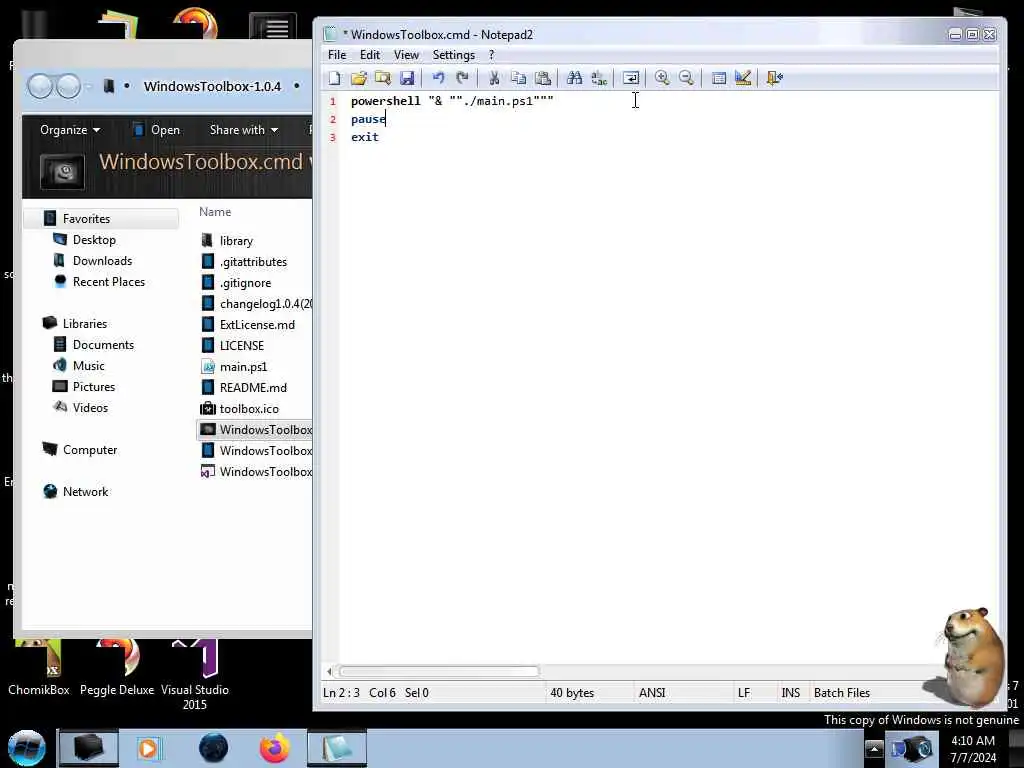1024x768 pixels.
Task: Open the Share with dropdown in Explorer
Action: click(x=244, y=130)
